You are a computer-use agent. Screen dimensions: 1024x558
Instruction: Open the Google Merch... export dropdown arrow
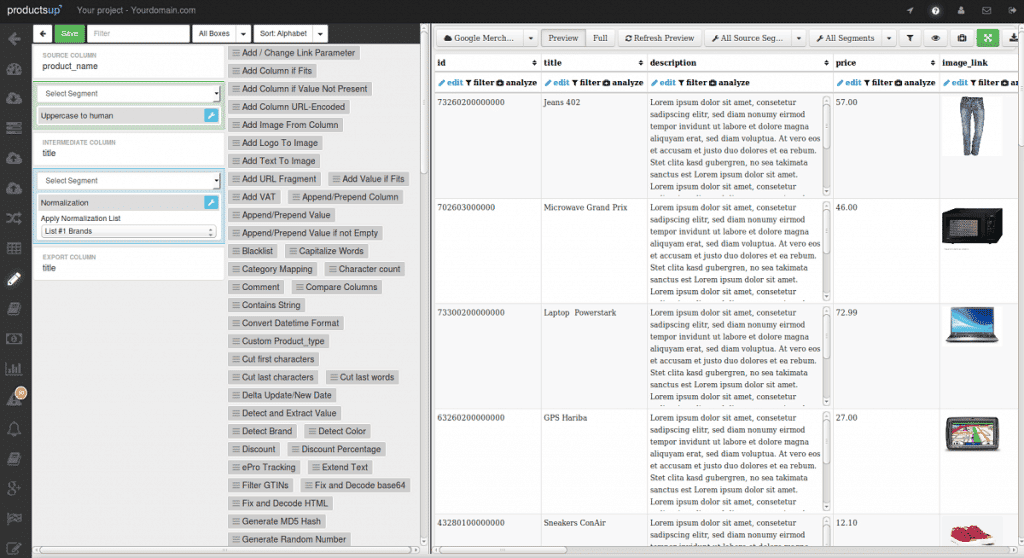pyautogui.click(x=530, y=38)
